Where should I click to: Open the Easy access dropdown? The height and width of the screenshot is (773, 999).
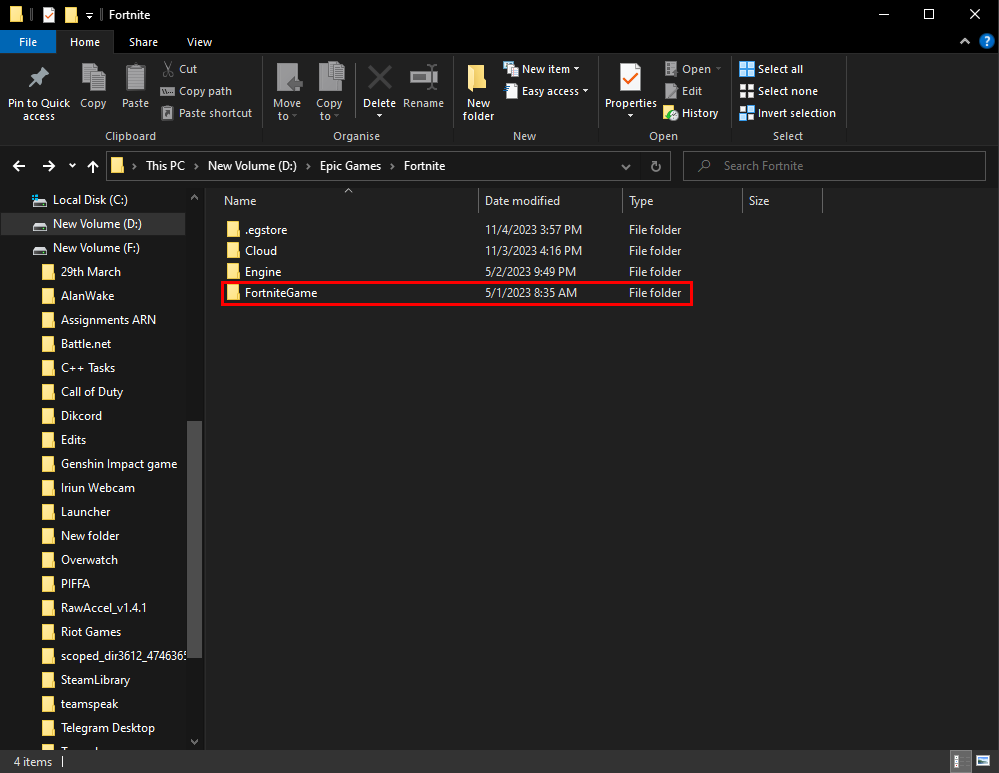coord(546,91)
